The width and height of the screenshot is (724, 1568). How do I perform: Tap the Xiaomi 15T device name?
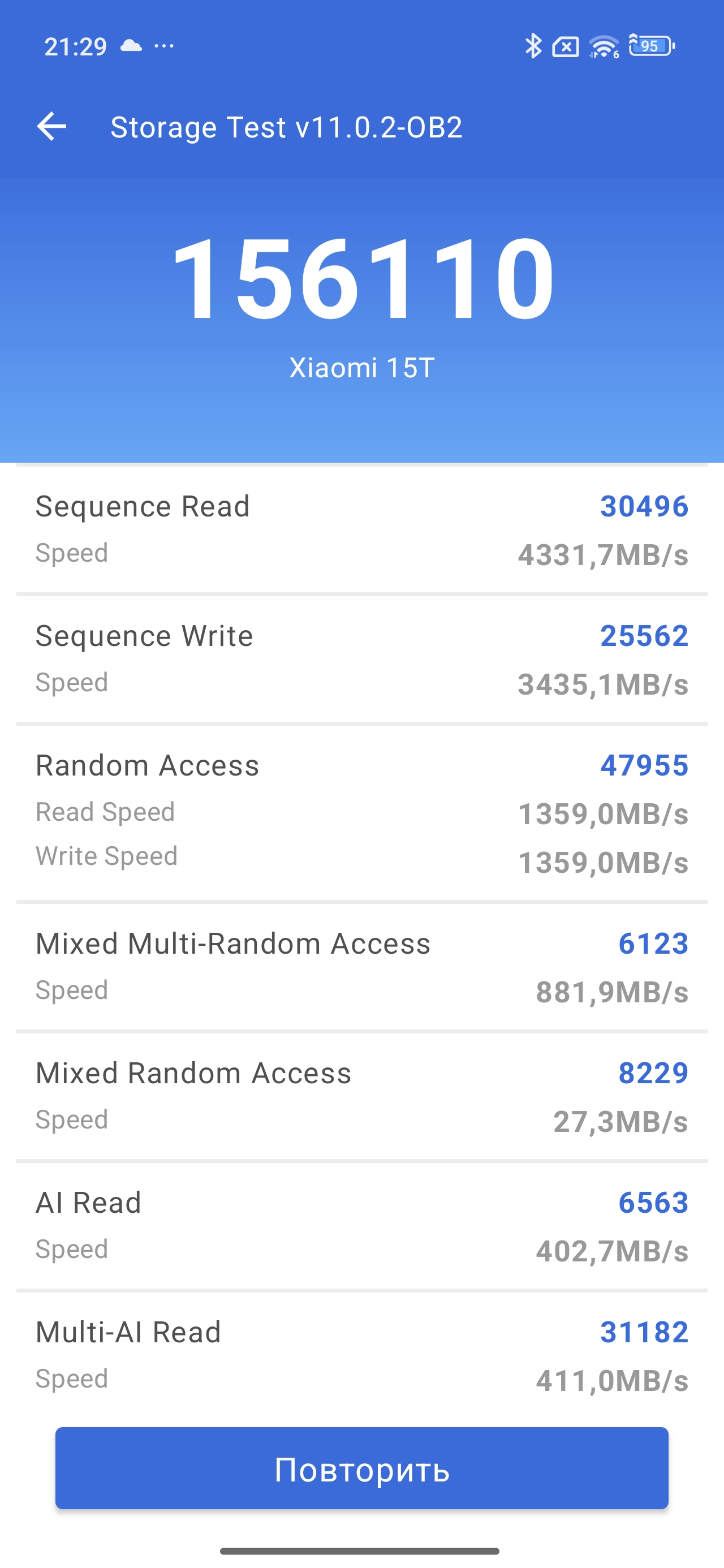(361, 368)
